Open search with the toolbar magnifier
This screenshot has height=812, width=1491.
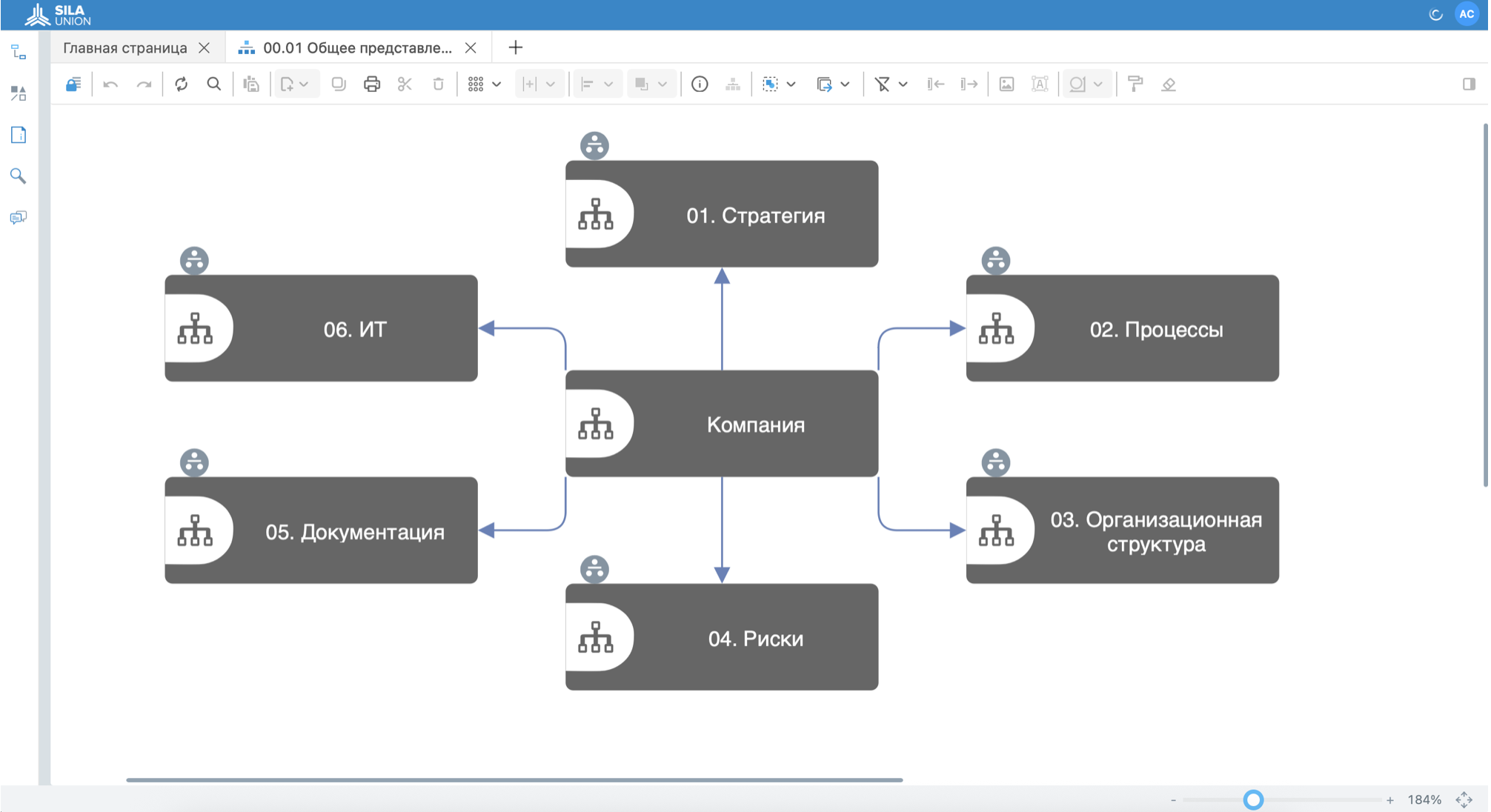coord(214,84)
